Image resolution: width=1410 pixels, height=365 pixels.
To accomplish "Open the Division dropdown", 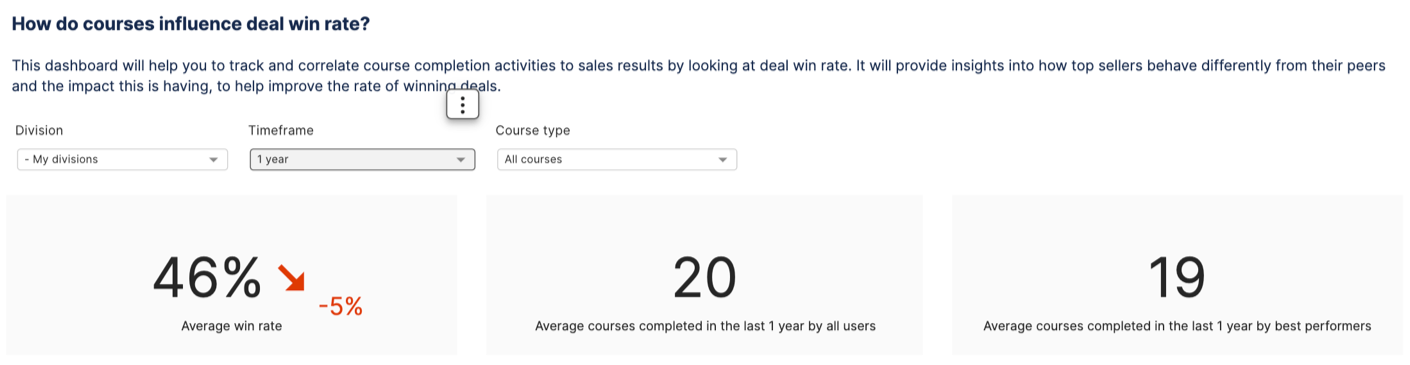I will tap(122, 159).
